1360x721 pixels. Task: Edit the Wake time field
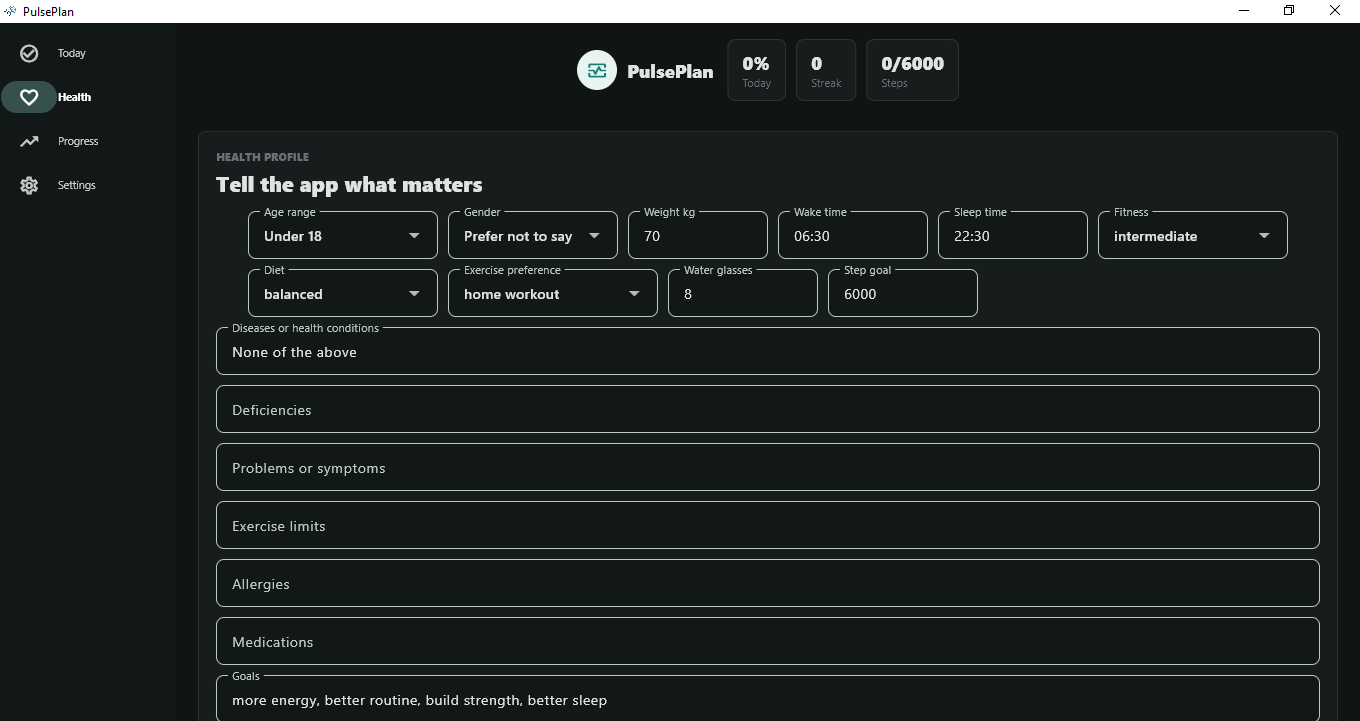[x=853, y=235]
